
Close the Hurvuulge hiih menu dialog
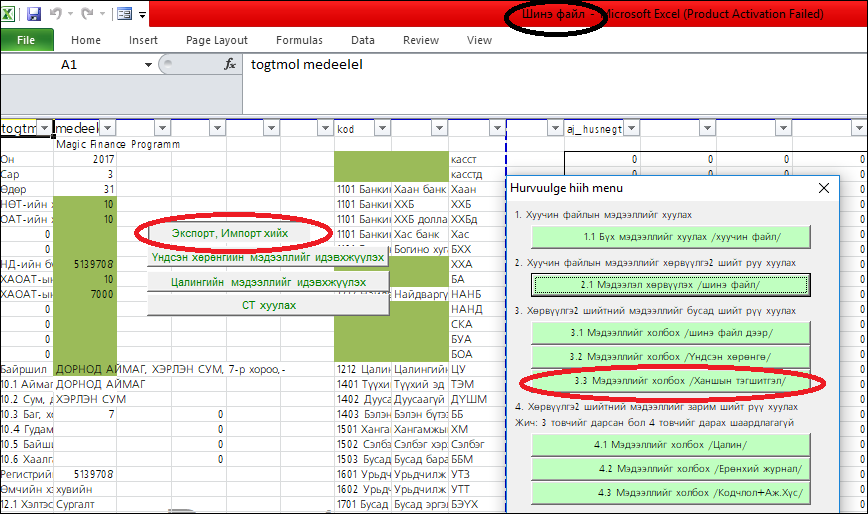[x=824, y=188]
